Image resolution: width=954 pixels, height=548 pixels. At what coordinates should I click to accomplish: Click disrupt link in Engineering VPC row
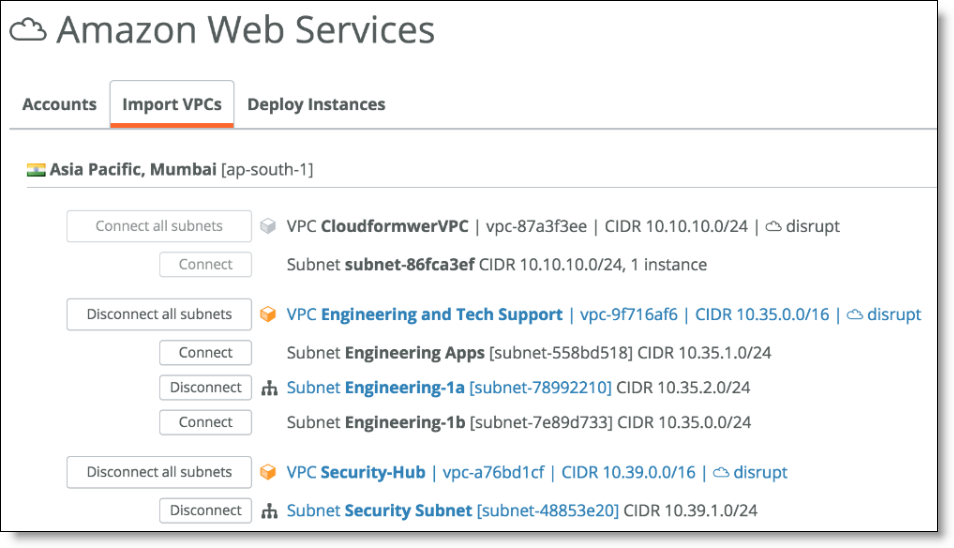(894, 314)
